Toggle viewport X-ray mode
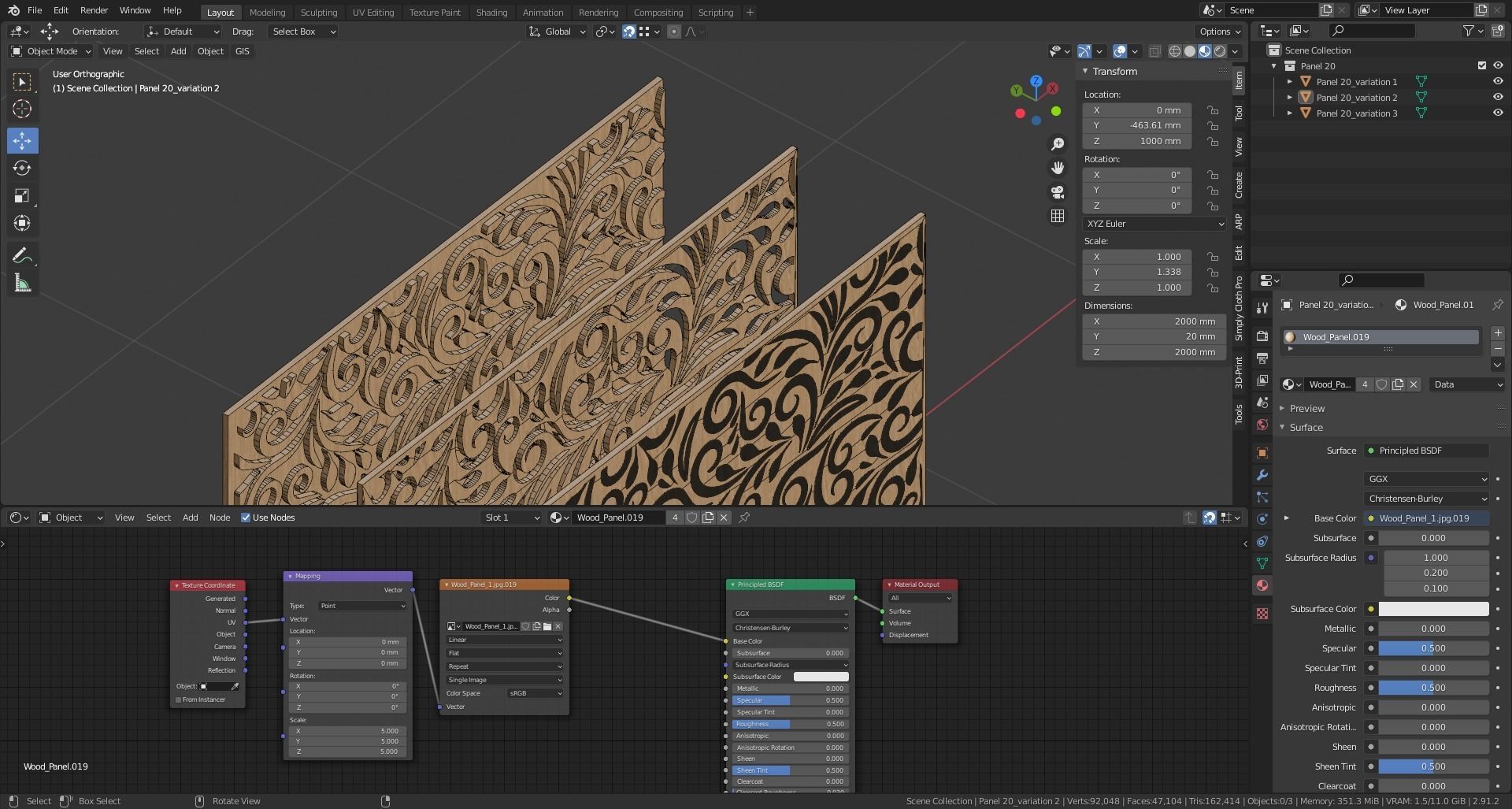The width and height of the screenshot is (1512, 809). [x=1154, y=51]
